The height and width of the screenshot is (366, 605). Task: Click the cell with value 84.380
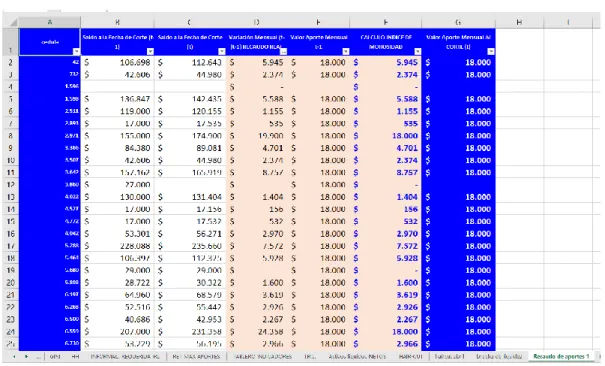point(117,148)
